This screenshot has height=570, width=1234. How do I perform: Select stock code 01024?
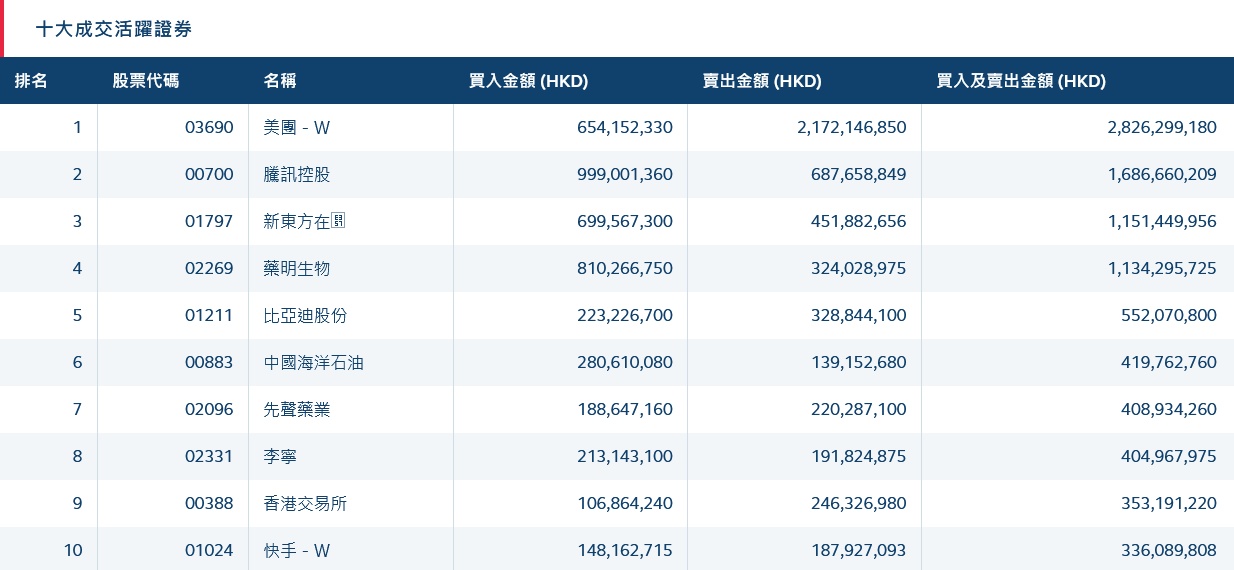click(209, 550)
